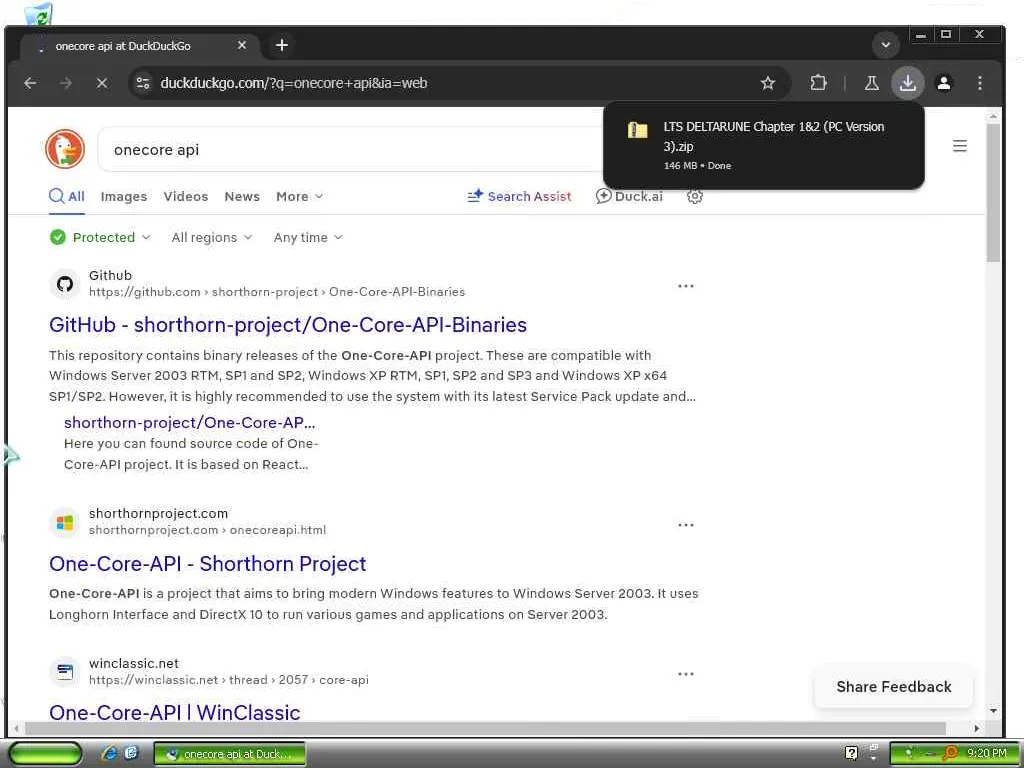Viewport: 1024px width, 768px height.
Task: Open options for shorthornproject.com result
Action: click(686, 525)
